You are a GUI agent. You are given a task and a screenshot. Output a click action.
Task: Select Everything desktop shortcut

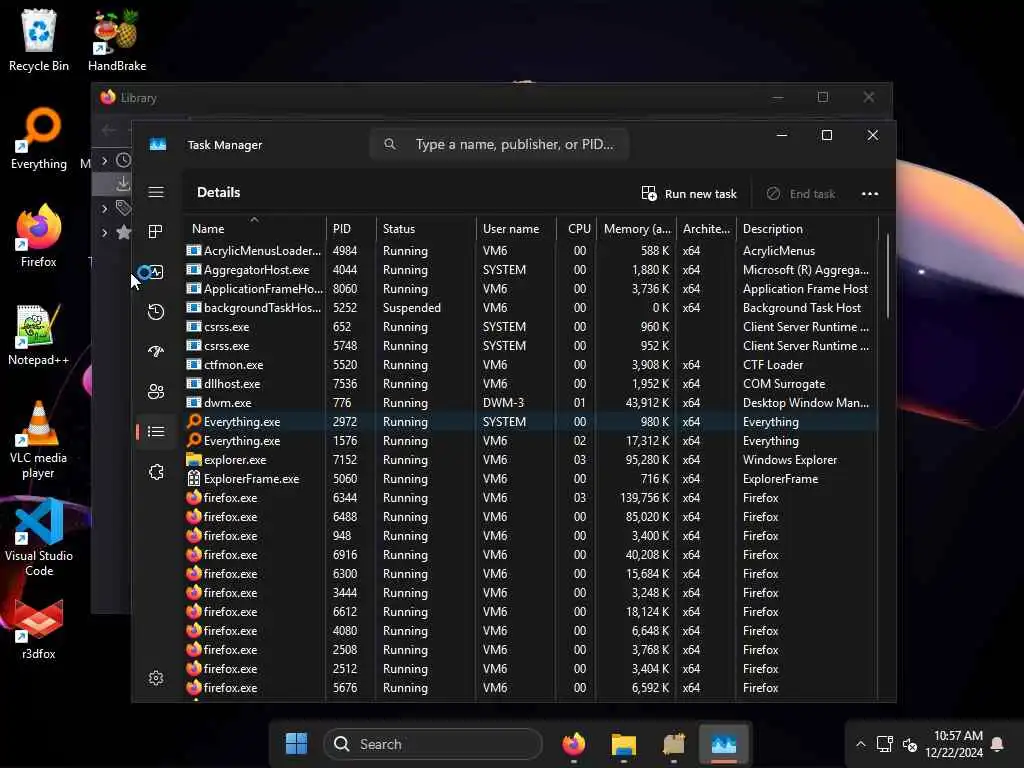(x=39, y=138)
